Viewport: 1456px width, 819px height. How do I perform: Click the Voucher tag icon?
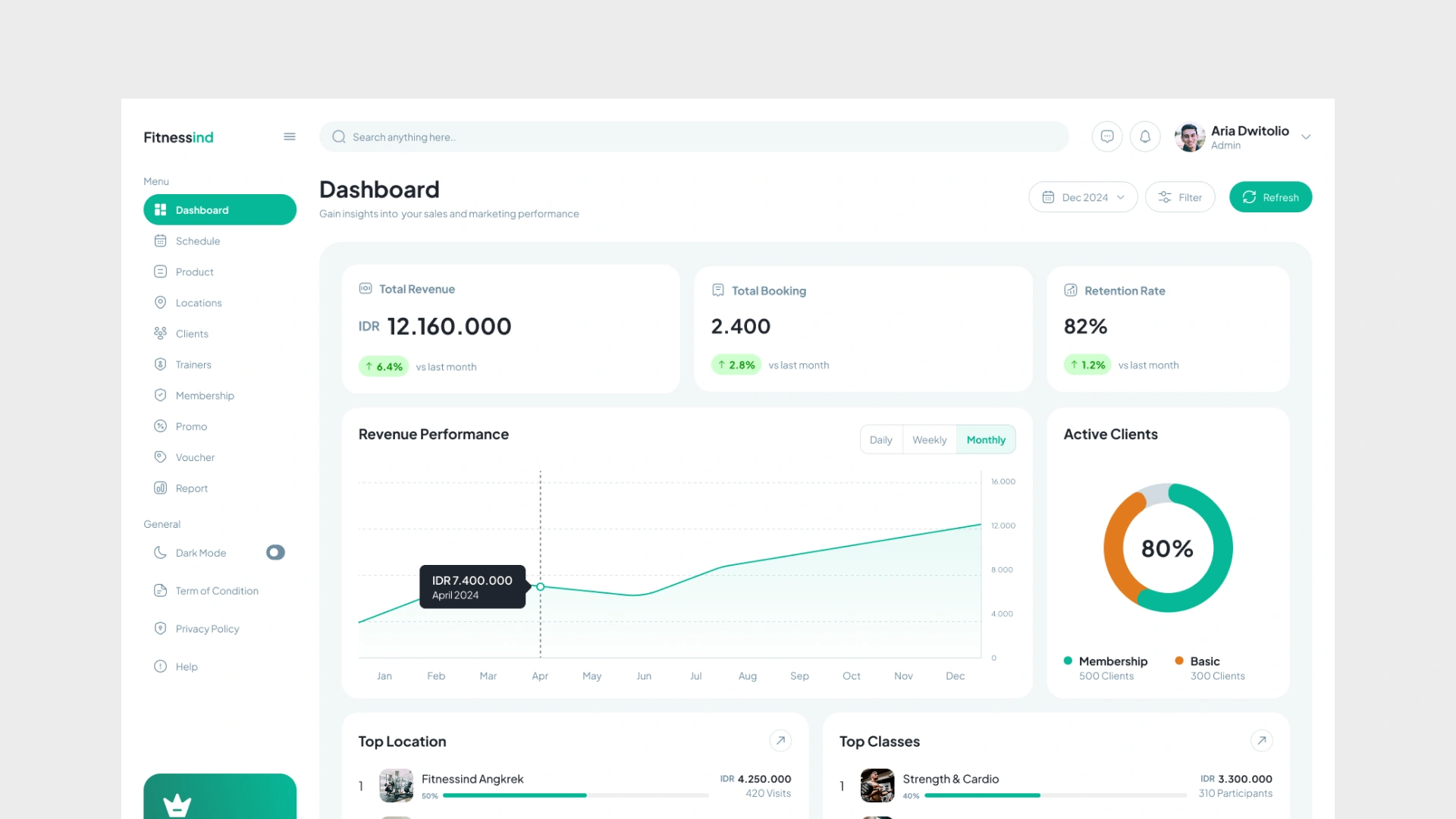point(160,457)
